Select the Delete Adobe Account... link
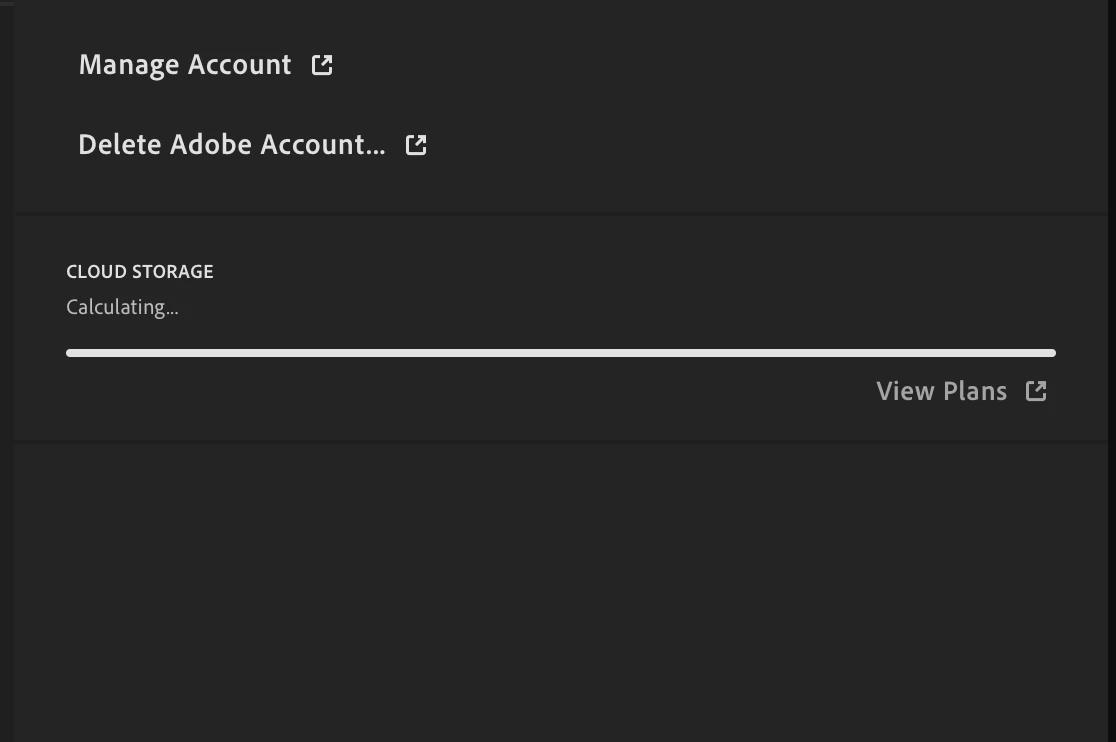1116x742 pixels. (231, 145)
